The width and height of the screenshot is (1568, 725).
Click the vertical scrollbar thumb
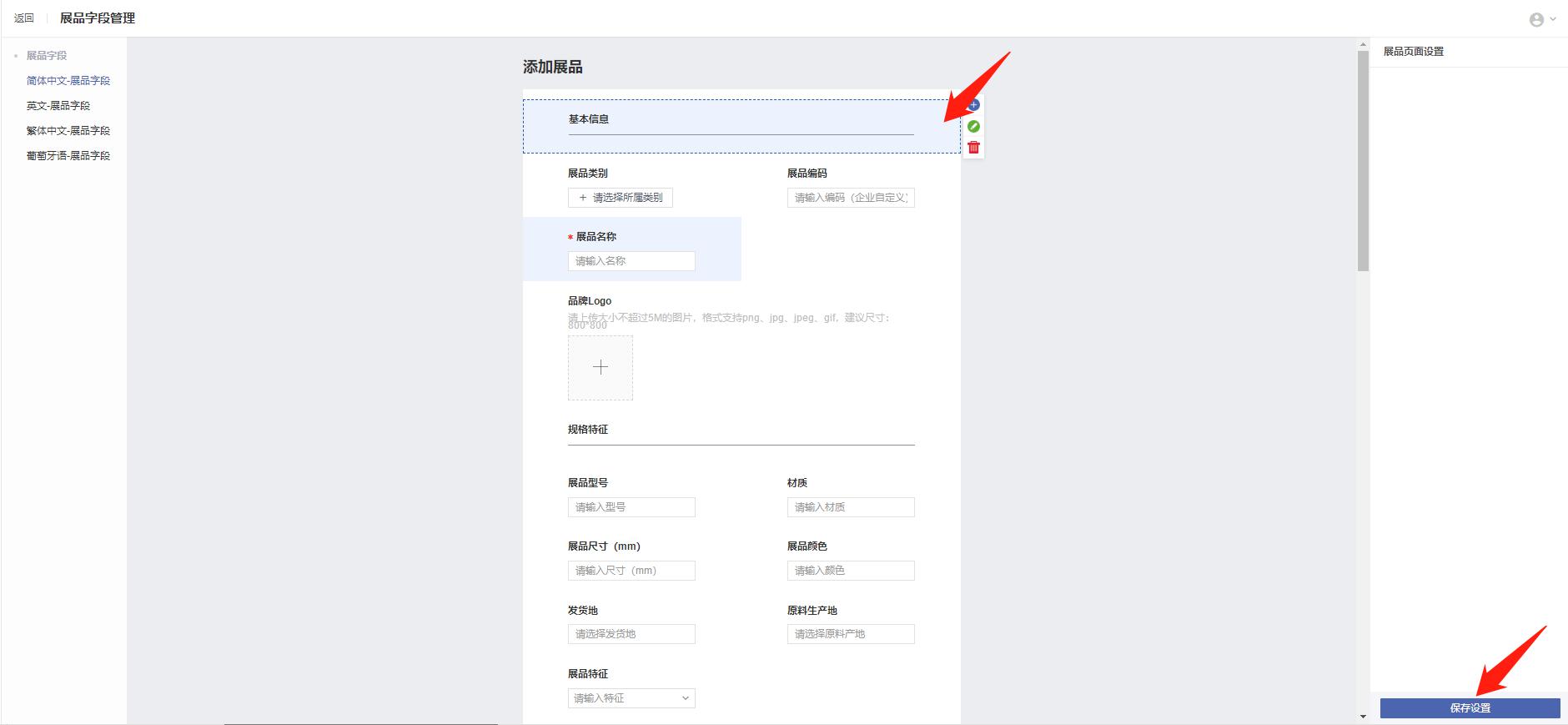tap(1363, 161)
